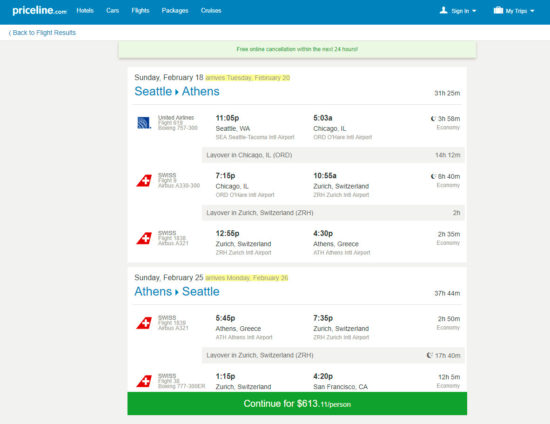The height and width of the screenshot is (424, 550).
Task: Click the SWISS logo for the Zurich–San Francisco flight
Action: pyautogui.click(x=144, y=381)
